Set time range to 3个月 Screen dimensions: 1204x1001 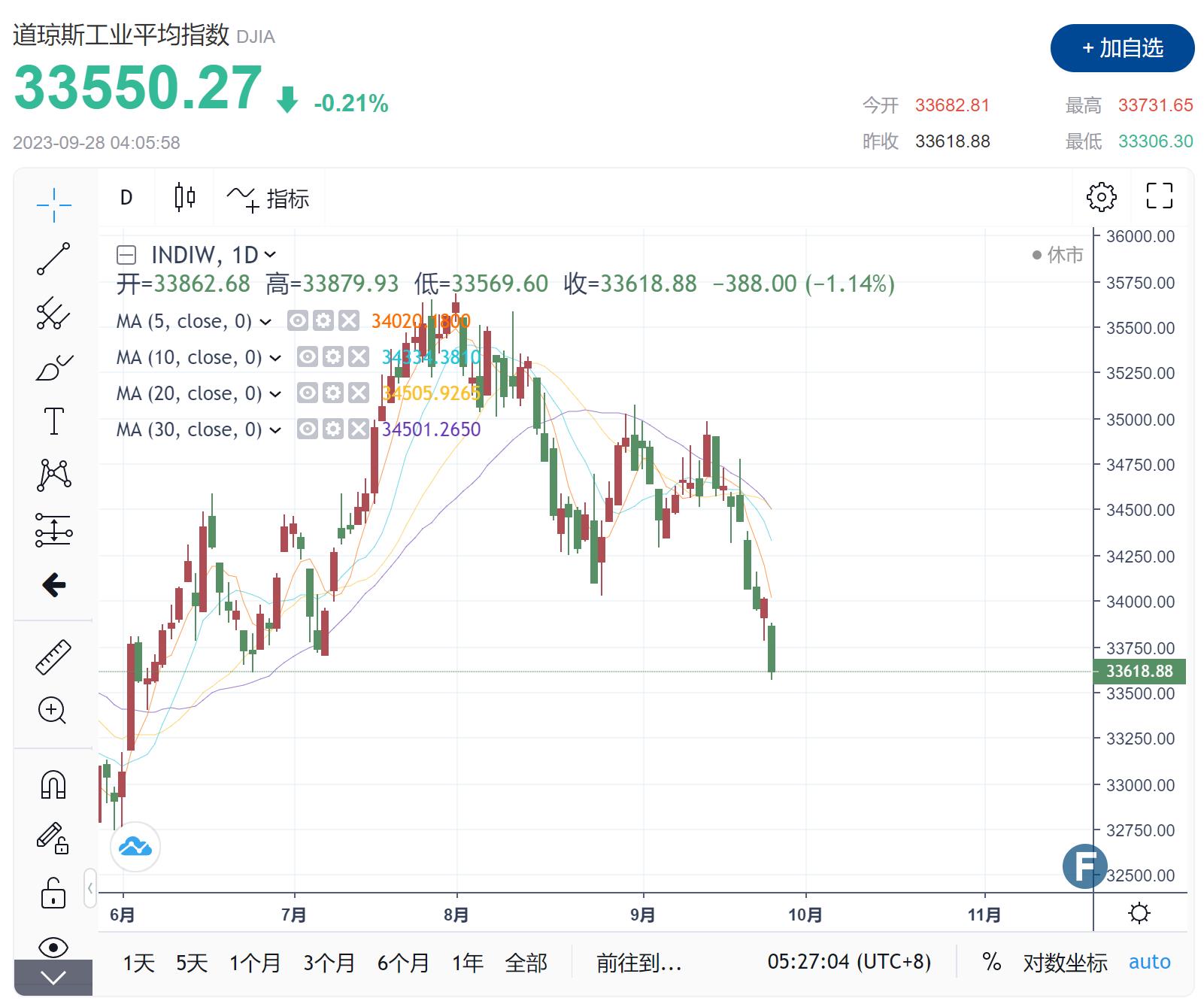pos(329,963)
